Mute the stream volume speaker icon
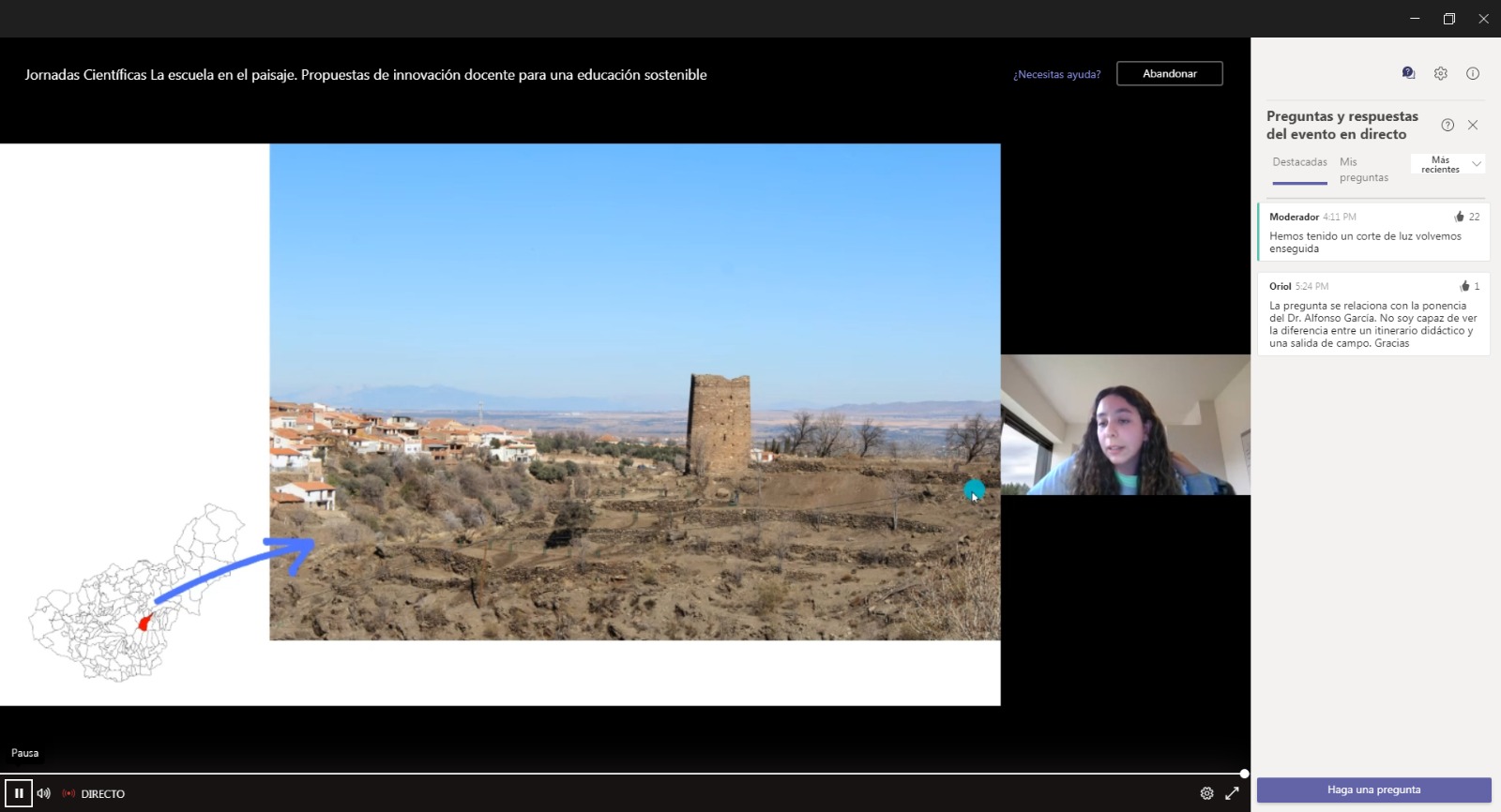The width and height of the screenshot is (1501, 812). pyautogui.click(x=43, y=793)
